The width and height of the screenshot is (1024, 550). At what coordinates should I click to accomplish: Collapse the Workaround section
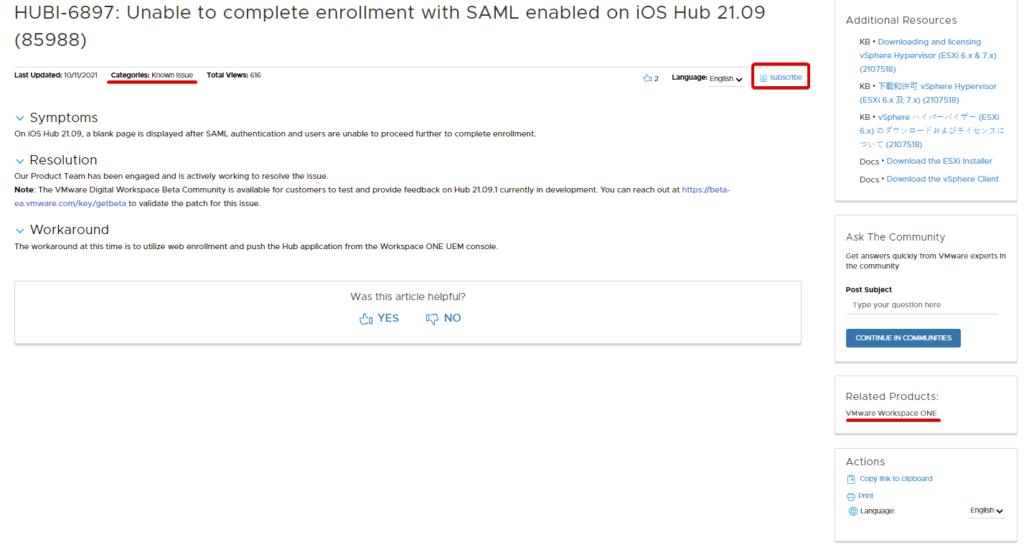(x=20, y=231)
